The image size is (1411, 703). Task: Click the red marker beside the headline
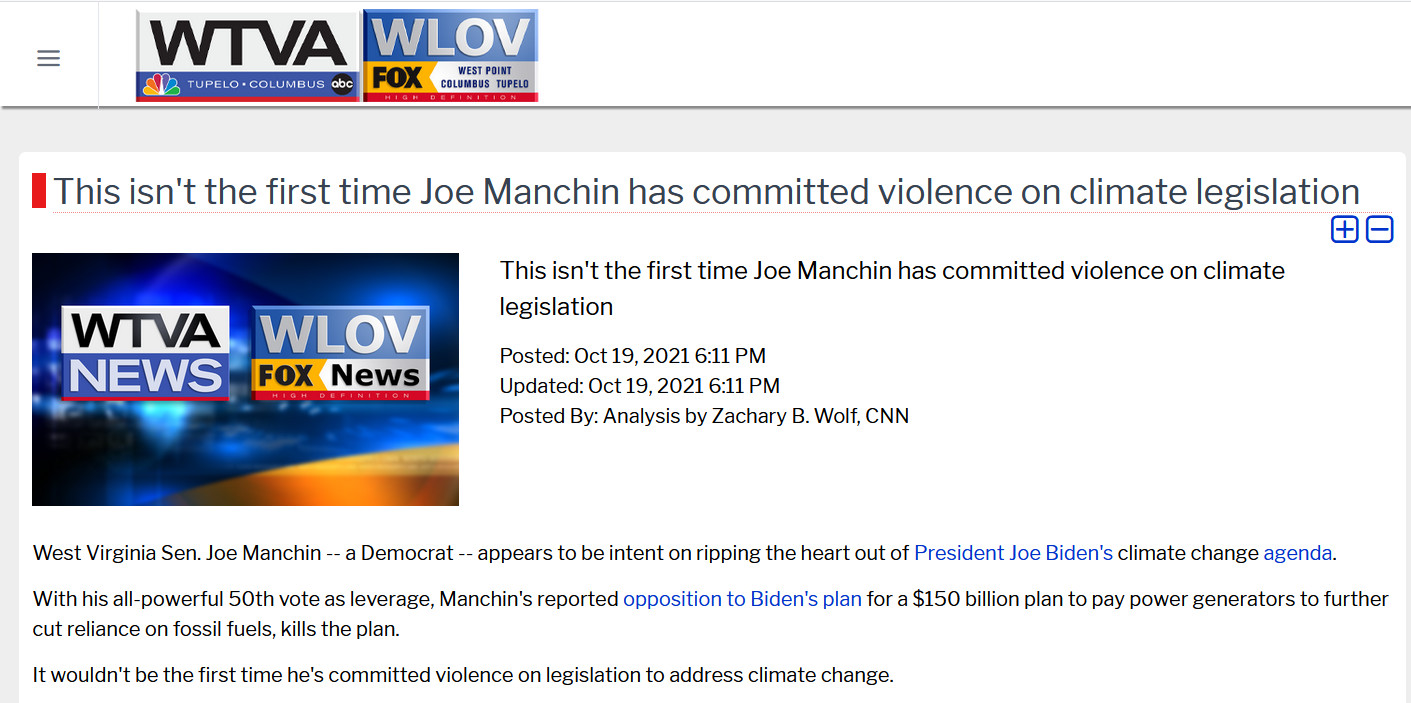click(x=39, y=191)
